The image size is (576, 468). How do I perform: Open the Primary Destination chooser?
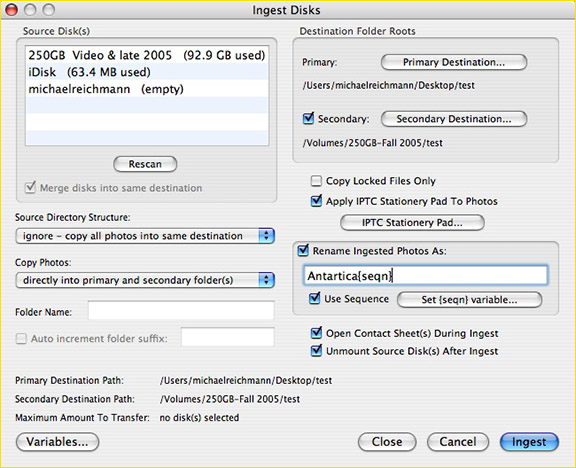pos(454,62)
